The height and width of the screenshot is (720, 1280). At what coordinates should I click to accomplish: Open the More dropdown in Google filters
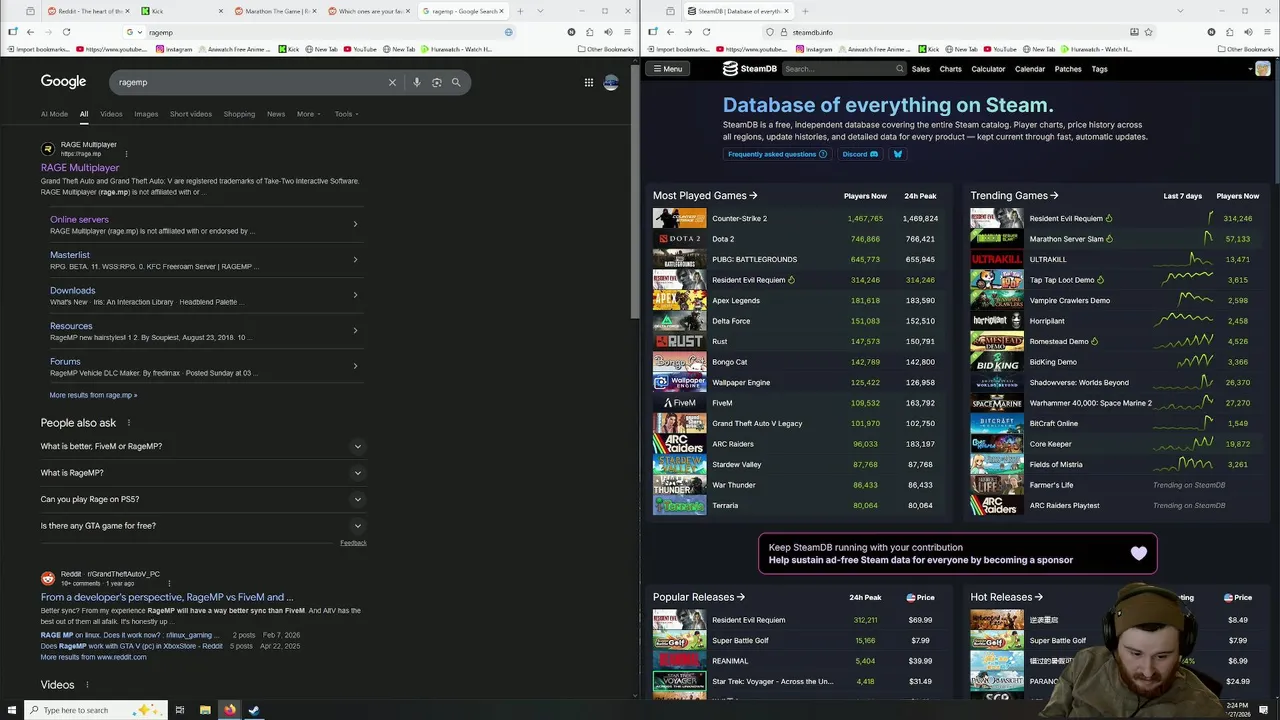(309, 114)
